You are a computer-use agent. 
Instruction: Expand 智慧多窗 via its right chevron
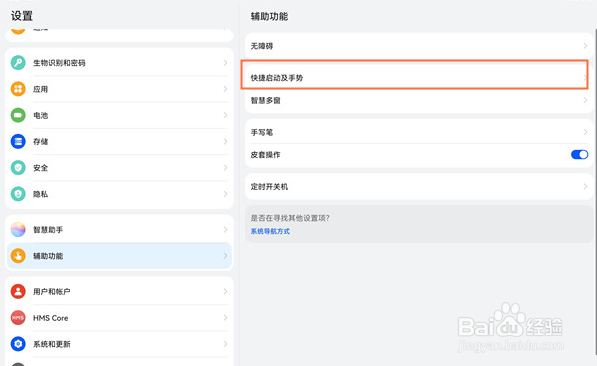pyautogui.click(x=585, y=100)
